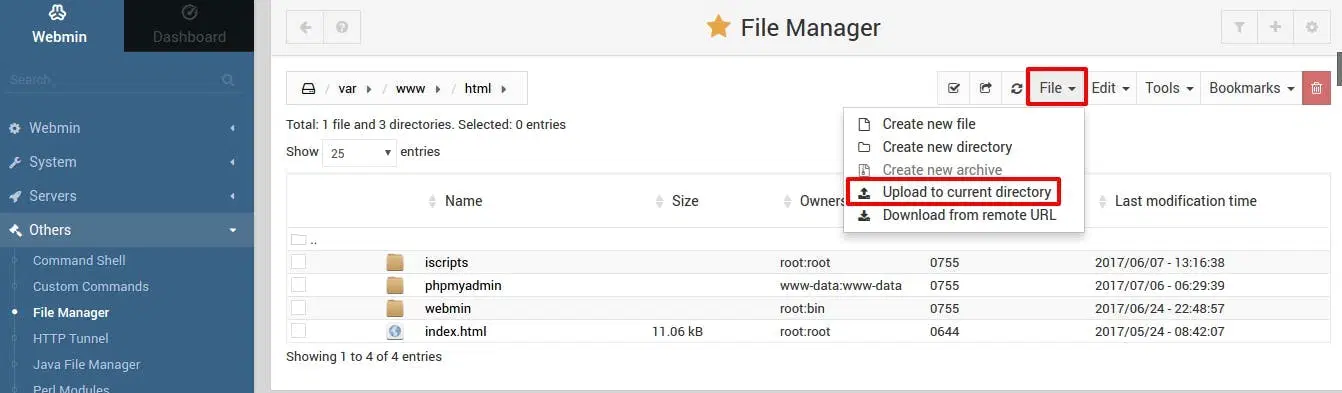Click the iscripts folder icon
Image resolution: width=1342 pixels, height=393 pixels.
coord(395,263)
